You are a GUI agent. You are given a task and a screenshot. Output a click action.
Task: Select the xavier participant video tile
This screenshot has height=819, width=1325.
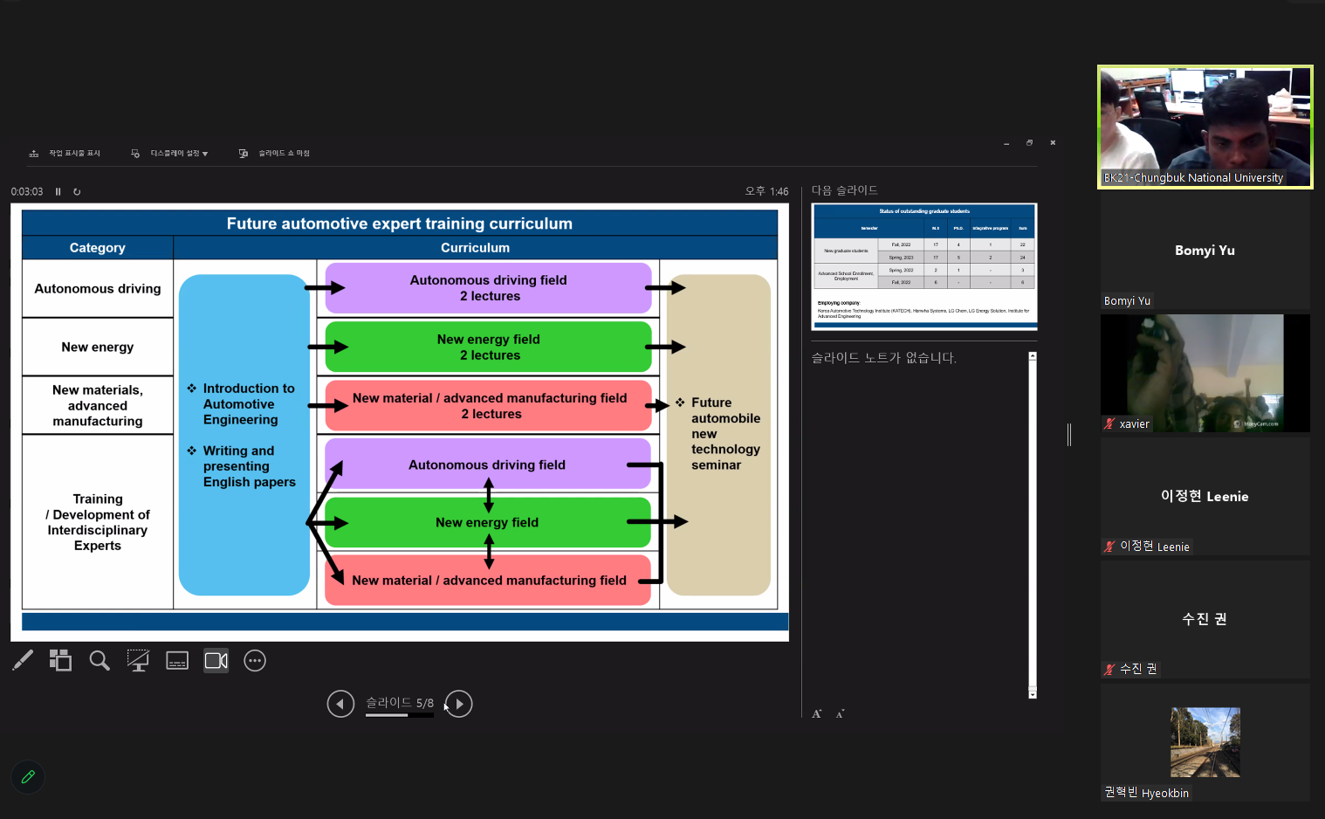1205,373
